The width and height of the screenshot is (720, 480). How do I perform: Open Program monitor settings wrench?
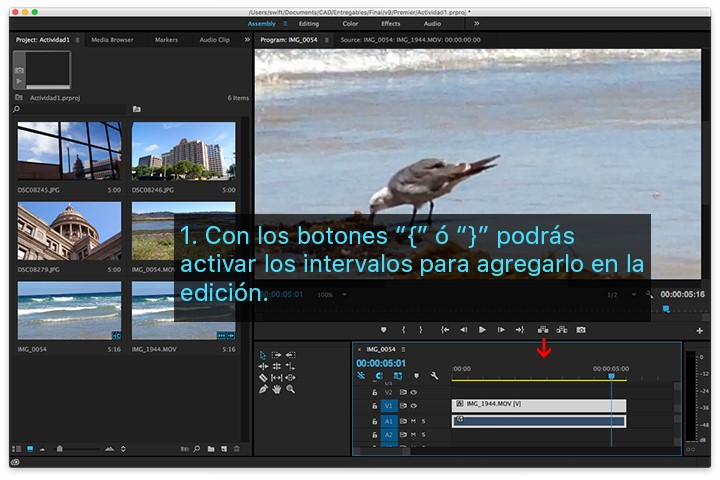click(x=649, y=294)
